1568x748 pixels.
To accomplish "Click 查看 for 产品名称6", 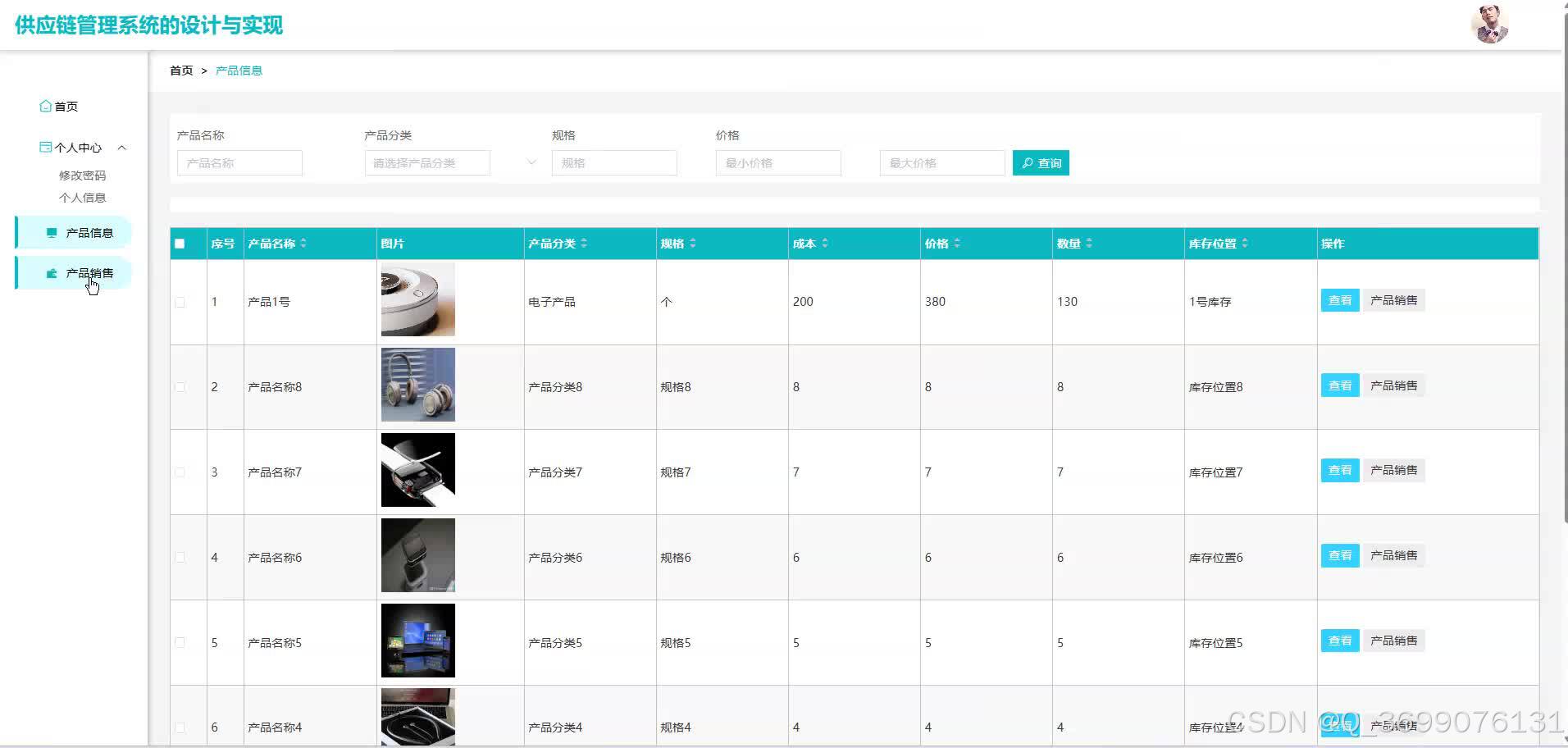I will click(x=1340, y=555).
